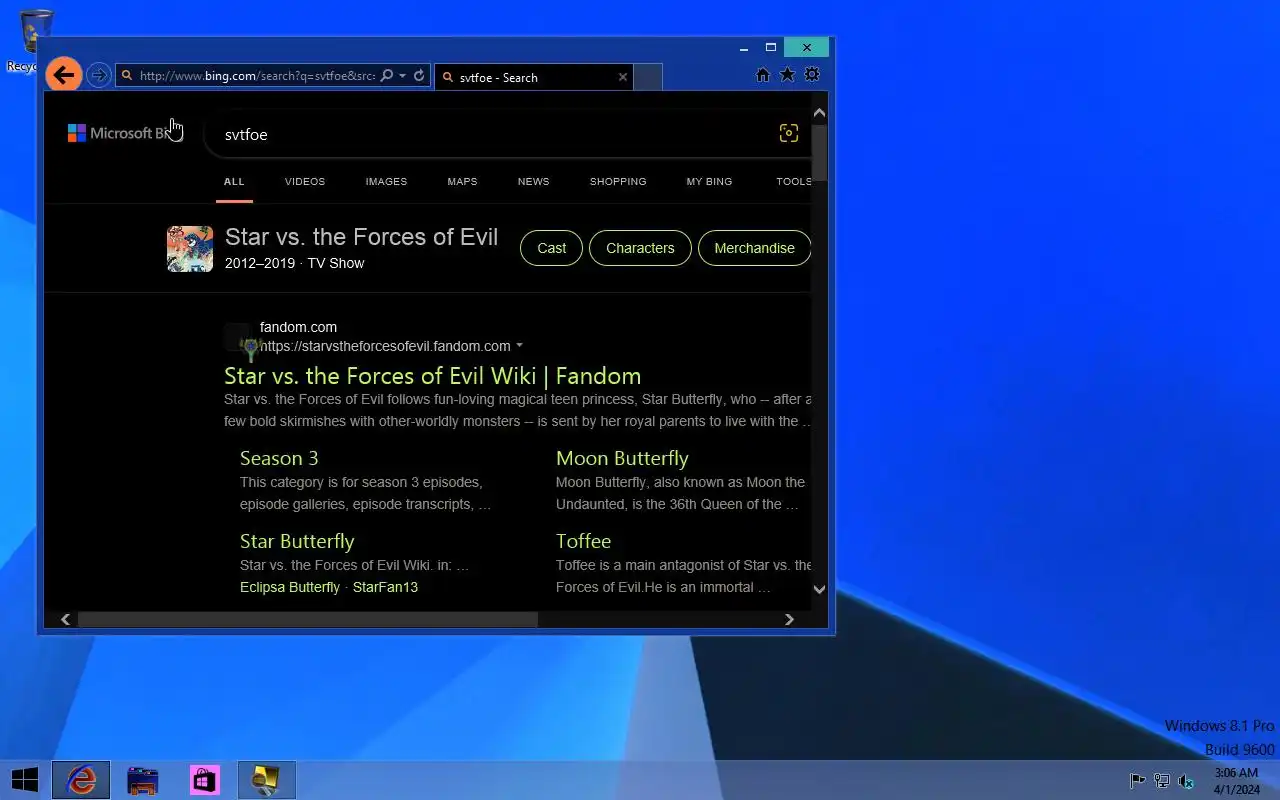Click the Cast pill button

(551, 248)
